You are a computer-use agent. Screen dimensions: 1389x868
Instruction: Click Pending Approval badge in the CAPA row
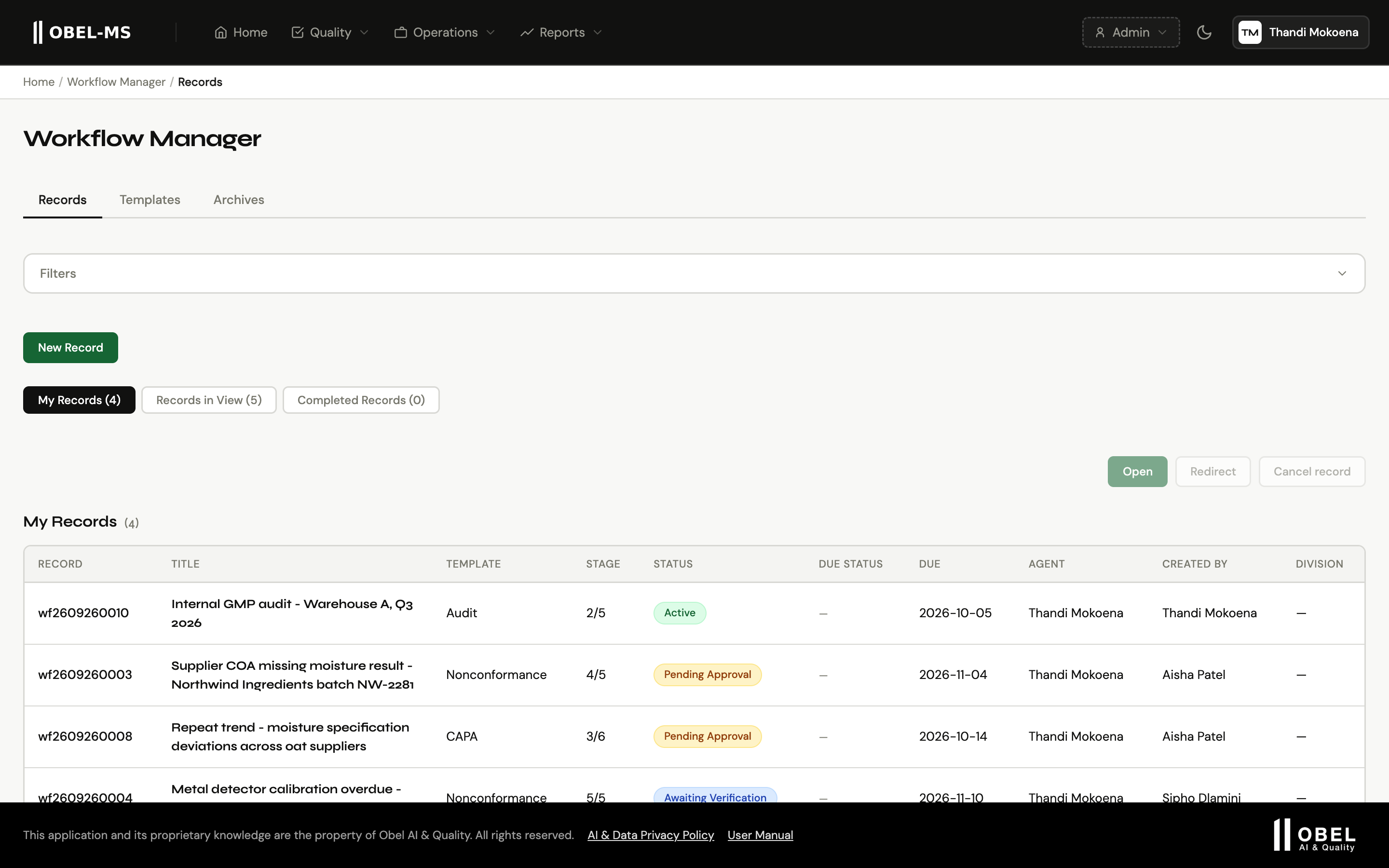click(x=707, y=736)
